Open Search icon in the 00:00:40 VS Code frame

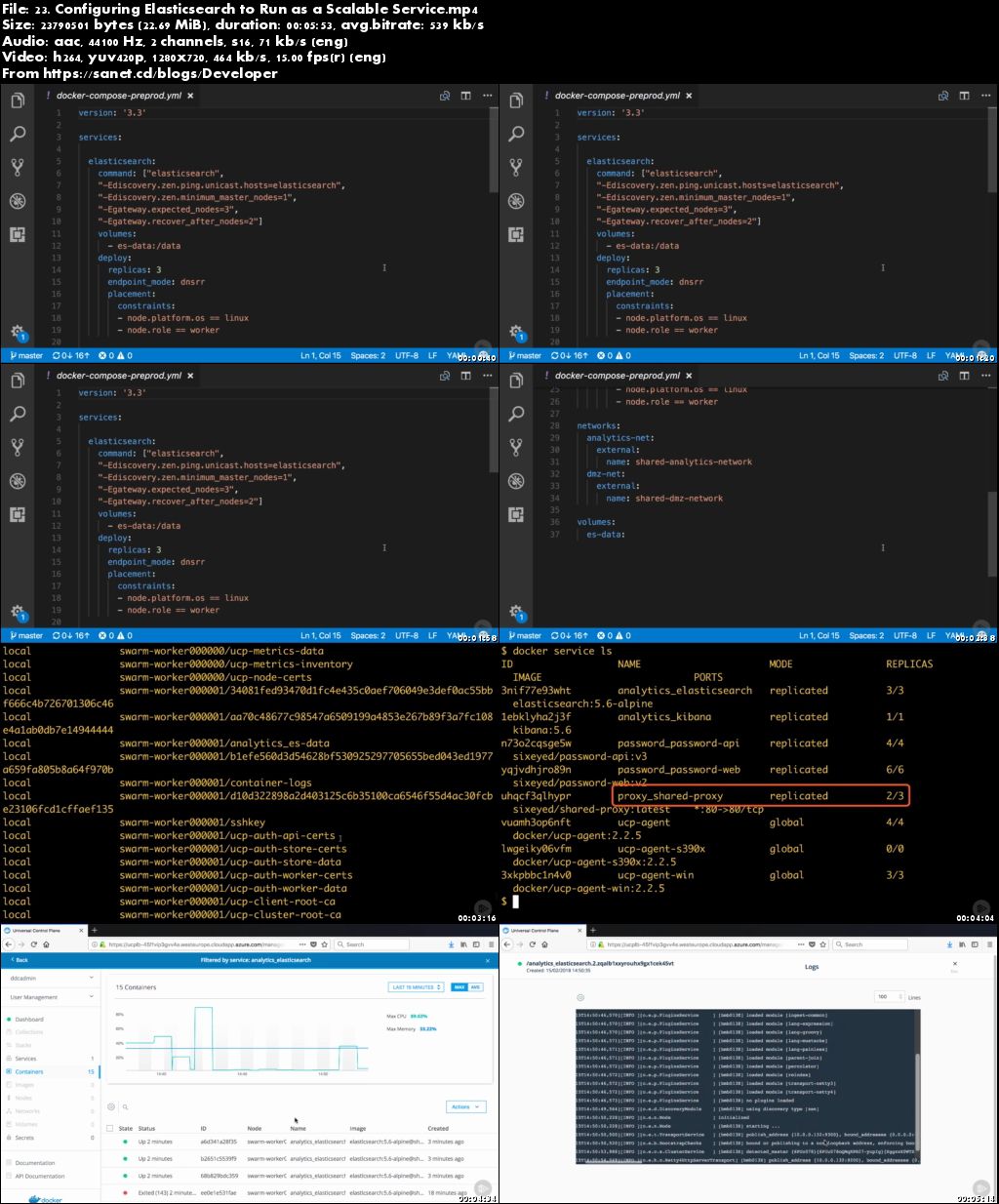coord(18,134)
